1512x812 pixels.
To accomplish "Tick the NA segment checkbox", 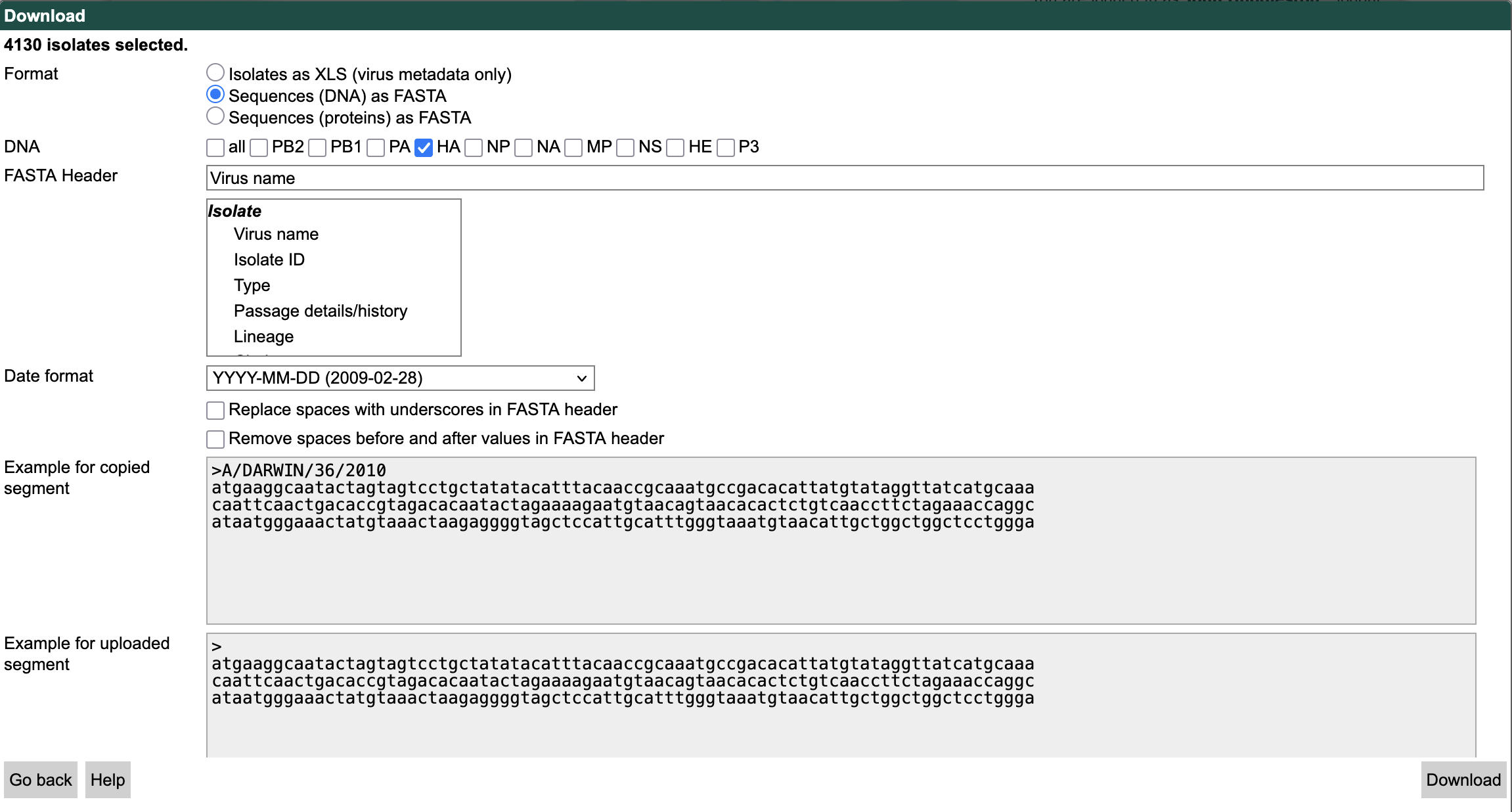I will point(523,148).
